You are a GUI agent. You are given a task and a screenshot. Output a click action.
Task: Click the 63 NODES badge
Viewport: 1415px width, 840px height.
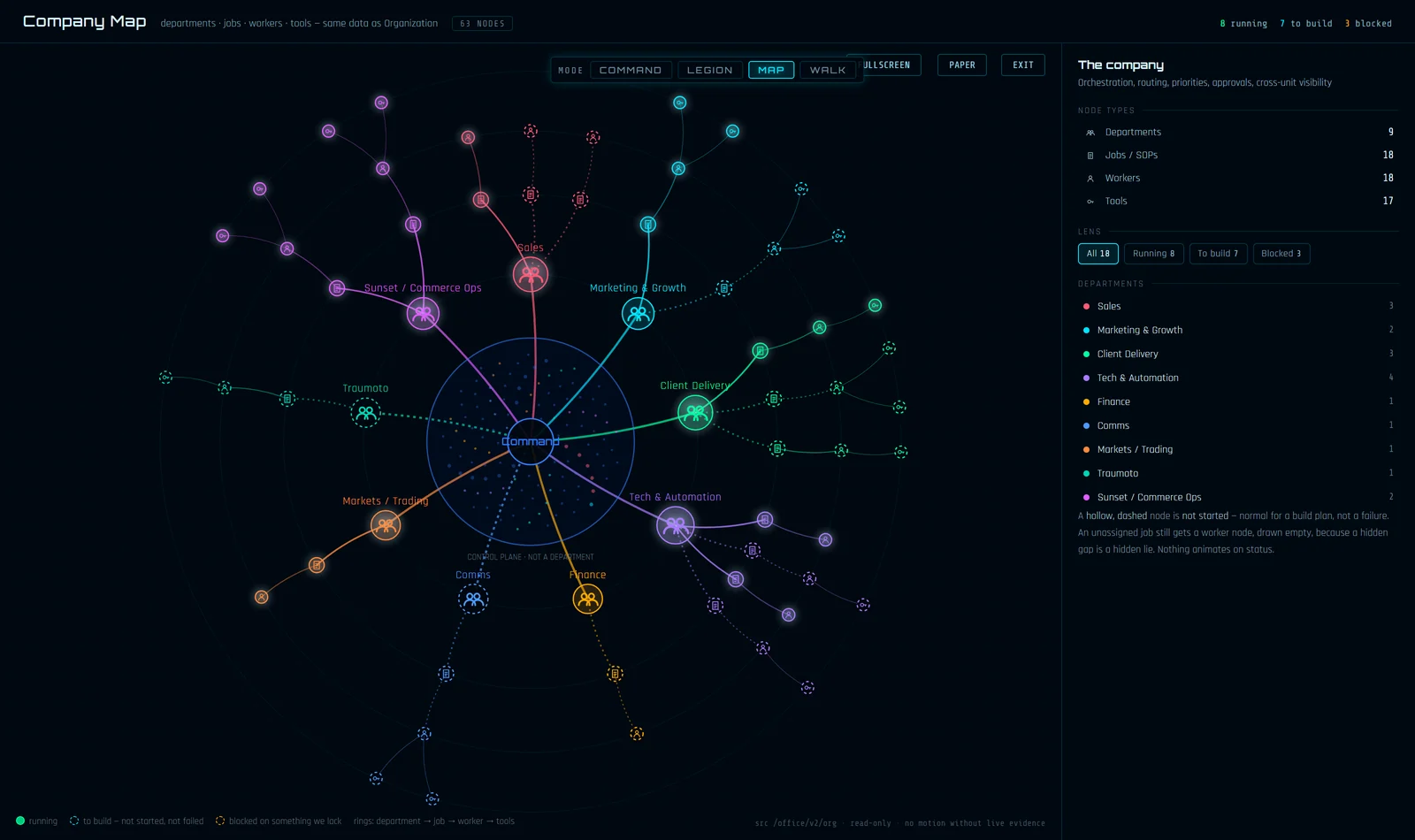point(482,24)
